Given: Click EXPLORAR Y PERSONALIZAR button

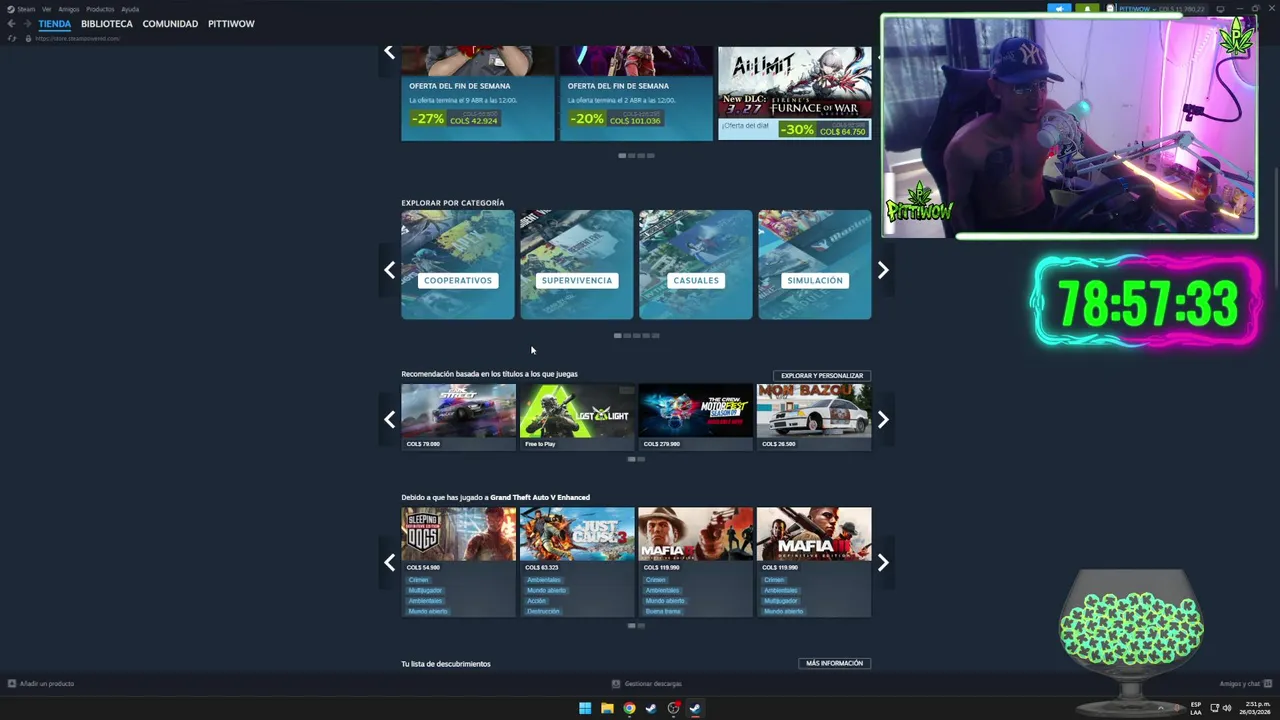Looking at the screenshot, I should tap(822, 376).
